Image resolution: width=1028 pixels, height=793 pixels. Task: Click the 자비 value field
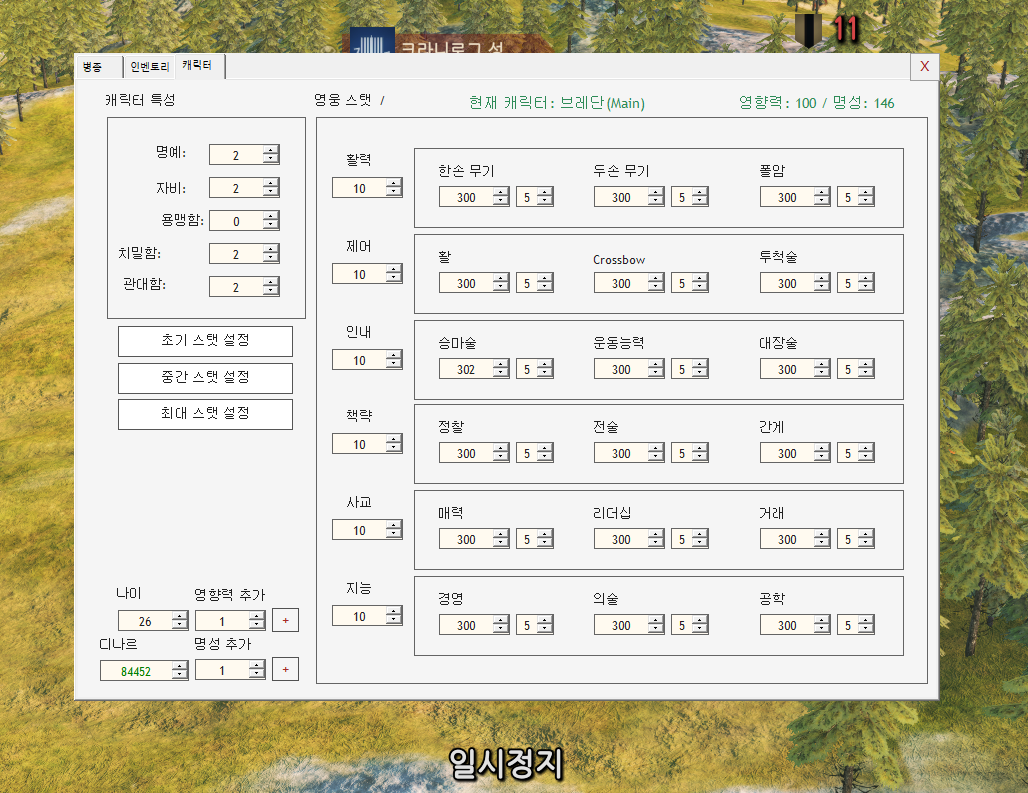click(236, 188)
